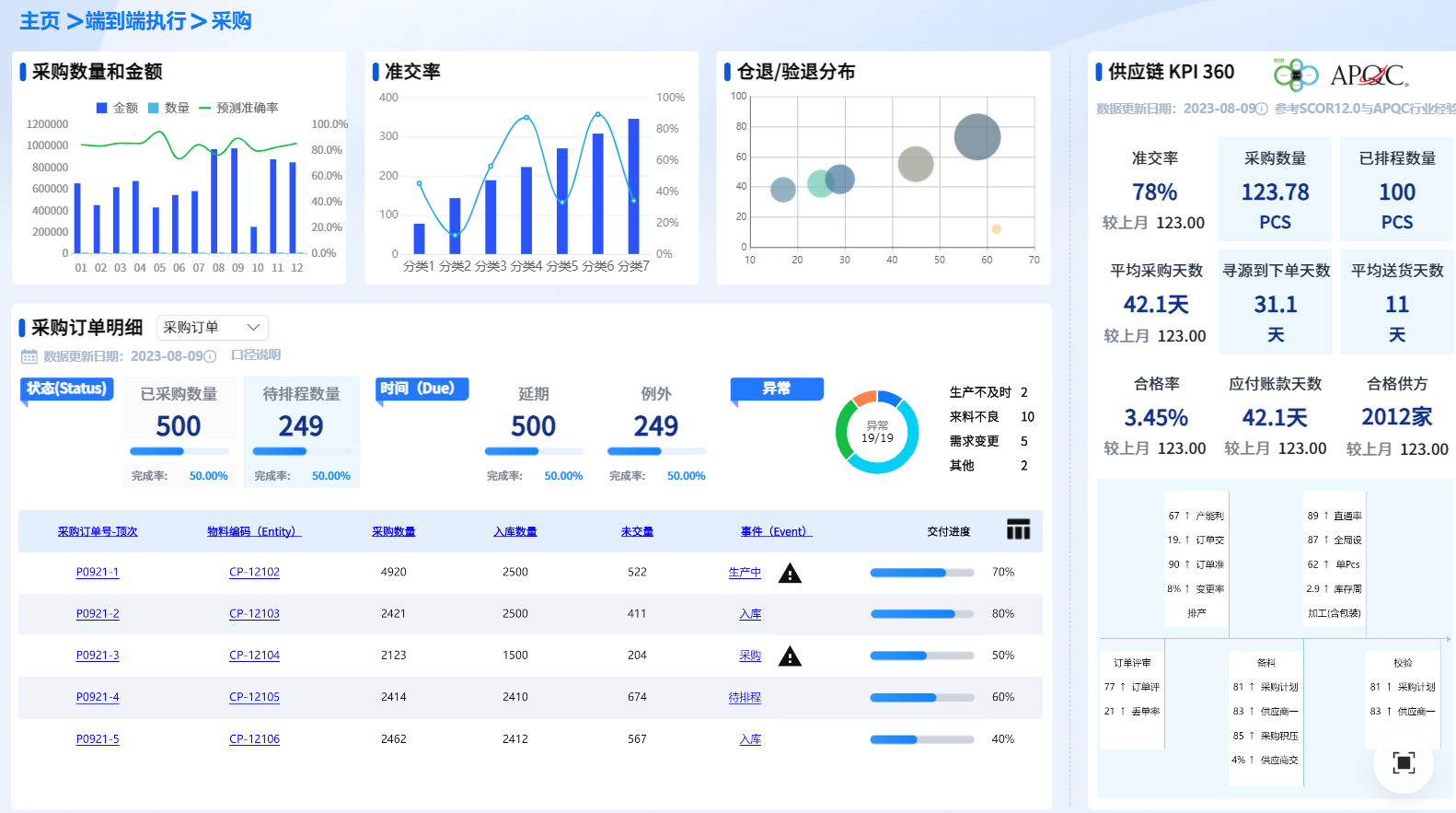
Task: Click the 待排程 event link
Action: click(745, 697)
